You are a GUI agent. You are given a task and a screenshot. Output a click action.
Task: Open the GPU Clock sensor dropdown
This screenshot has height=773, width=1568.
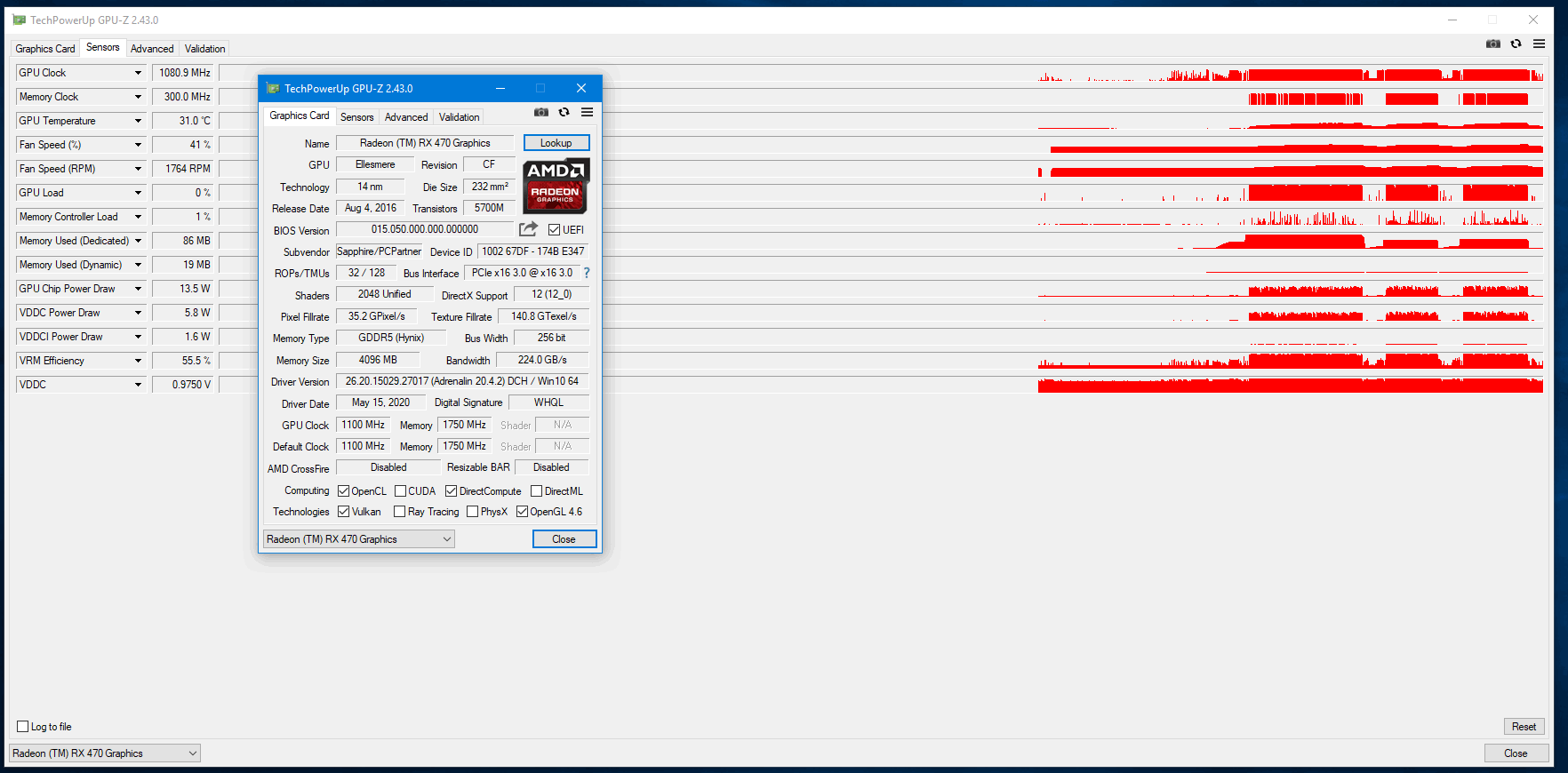138,73
